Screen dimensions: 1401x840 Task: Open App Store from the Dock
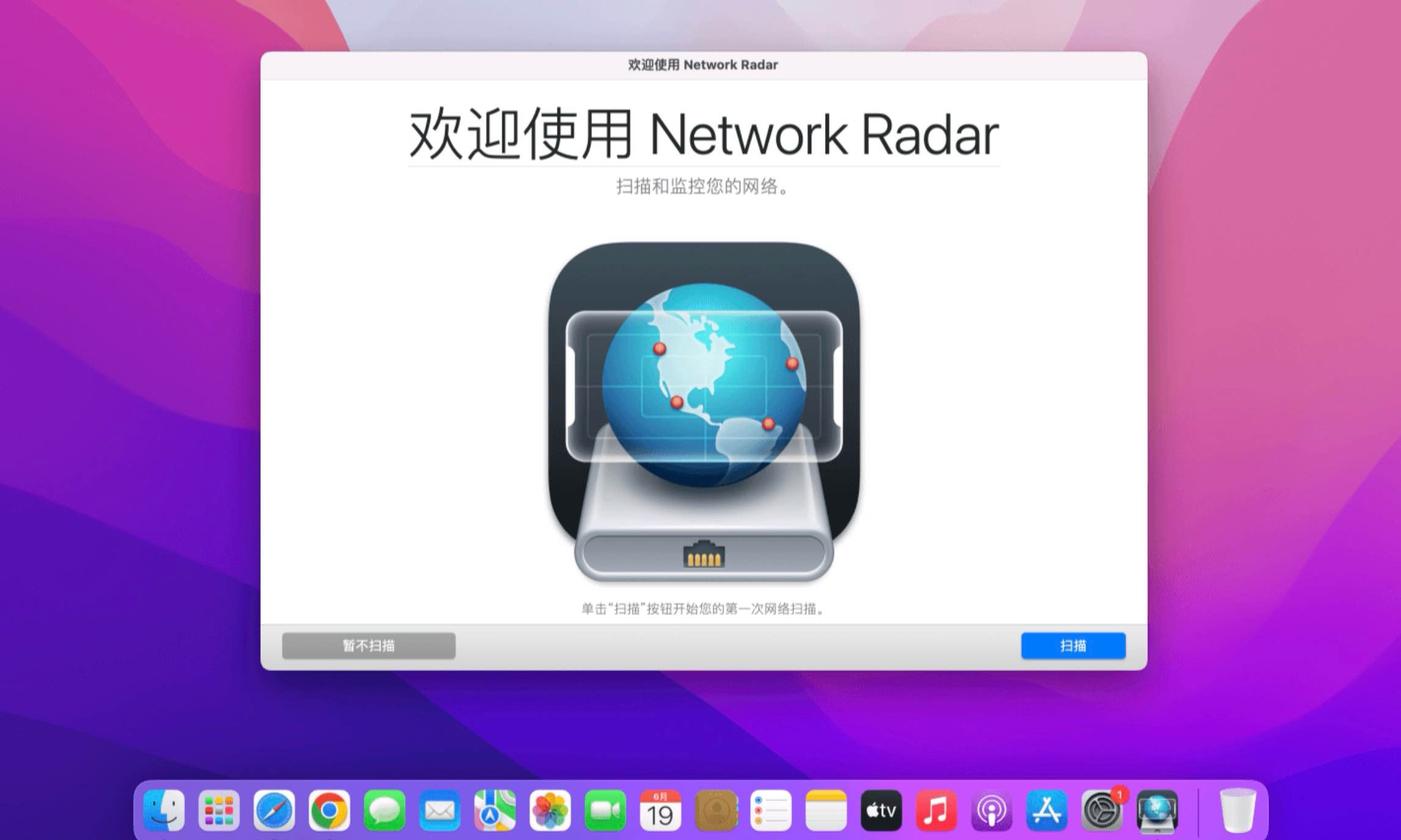[1047, 810]
